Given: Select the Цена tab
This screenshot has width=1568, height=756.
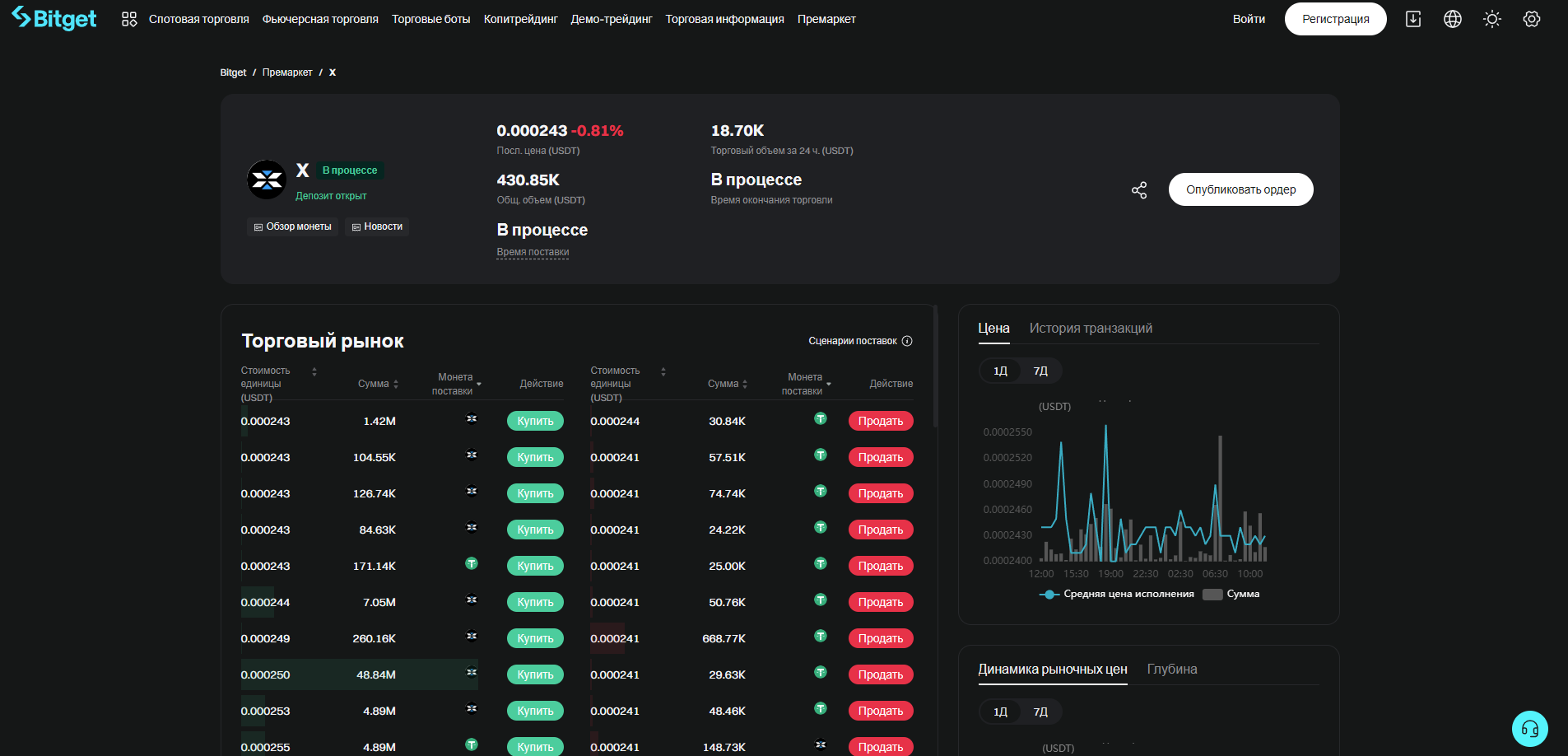Looking at the screenshot, I should [993, 329].
